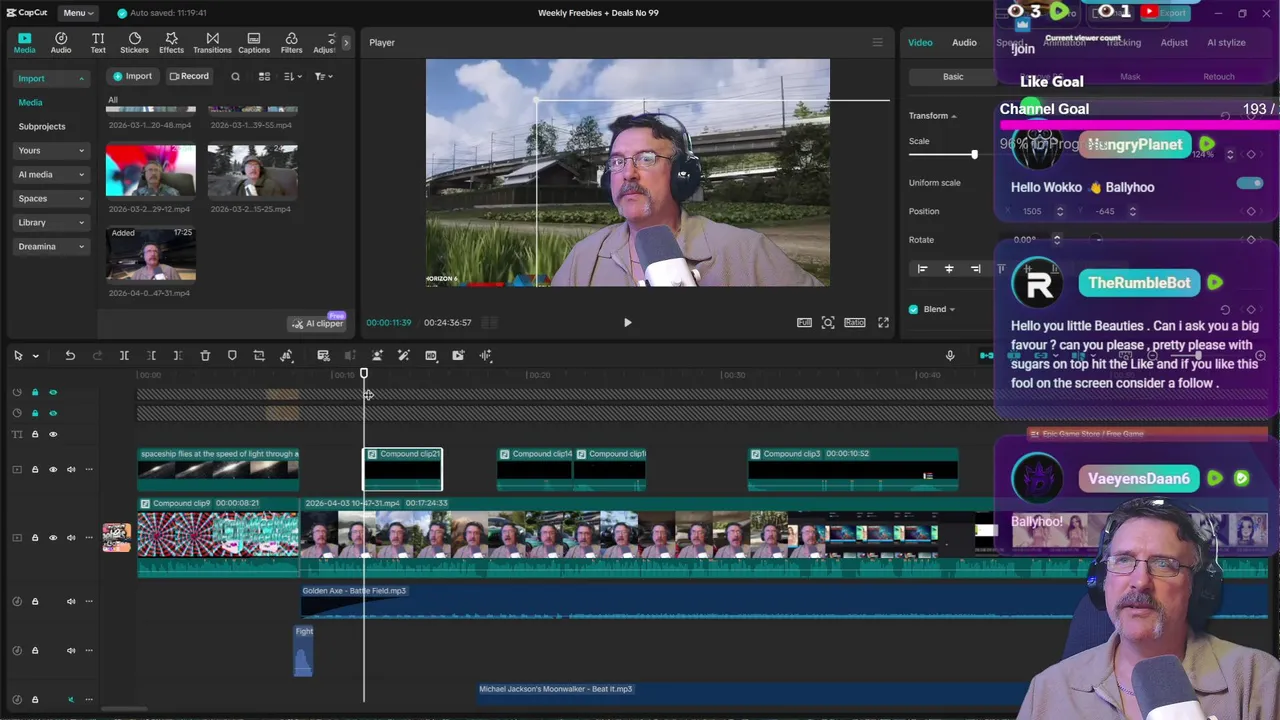Viewport: 1280px width, 720px height.
Task: Undo the last timeline action
Action: click(x=70, y=355)
